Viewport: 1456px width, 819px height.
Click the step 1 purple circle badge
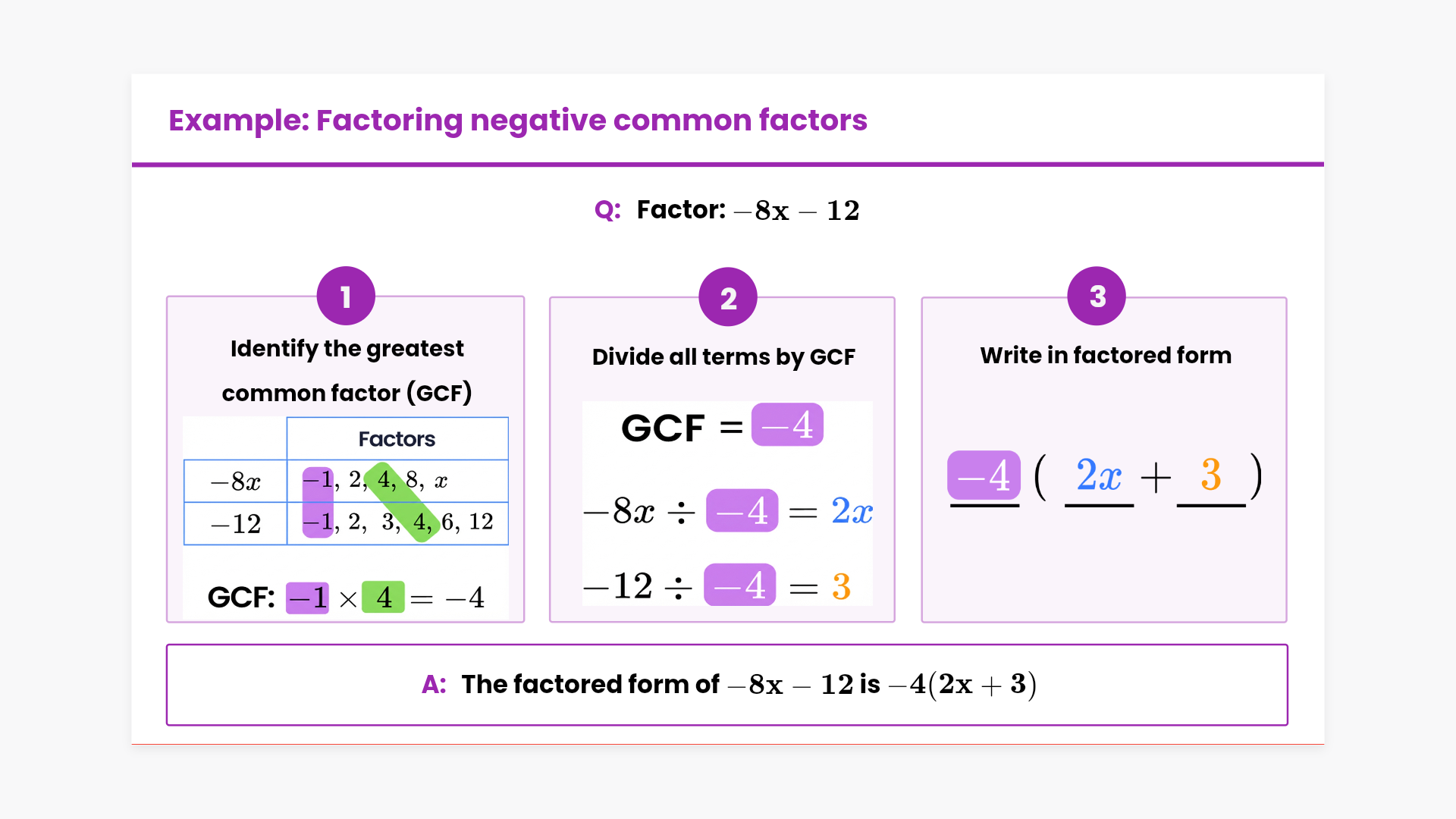click(x=346, y=297)
